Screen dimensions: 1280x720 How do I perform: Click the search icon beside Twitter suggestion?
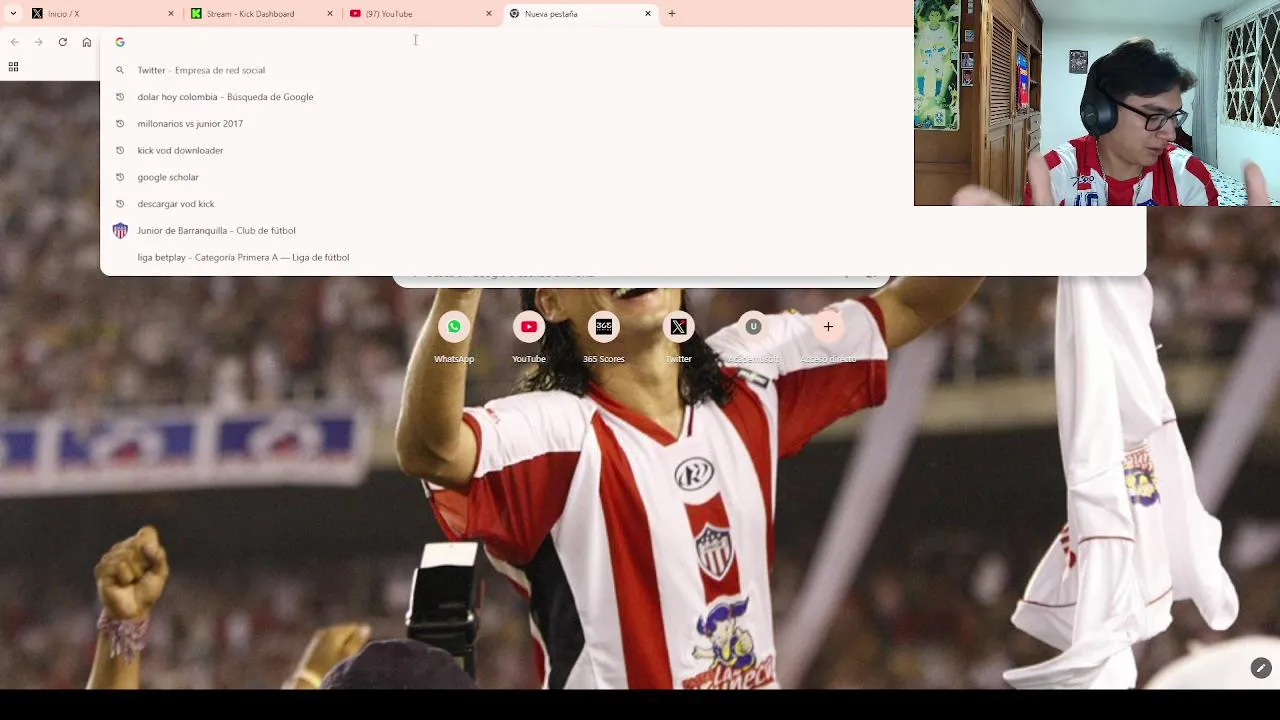tap(120, 70)
